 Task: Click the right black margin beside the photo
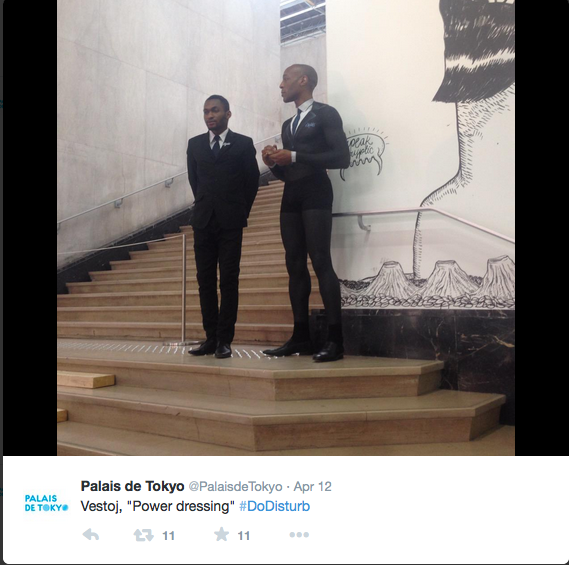(541, 228)
